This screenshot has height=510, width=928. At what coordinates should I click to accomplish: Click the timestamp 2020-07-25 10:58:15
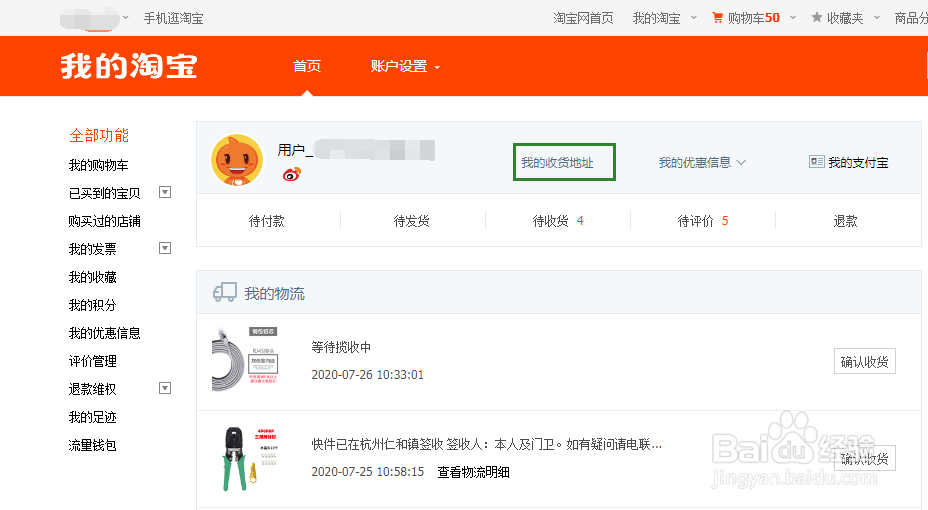coord(368,472)
